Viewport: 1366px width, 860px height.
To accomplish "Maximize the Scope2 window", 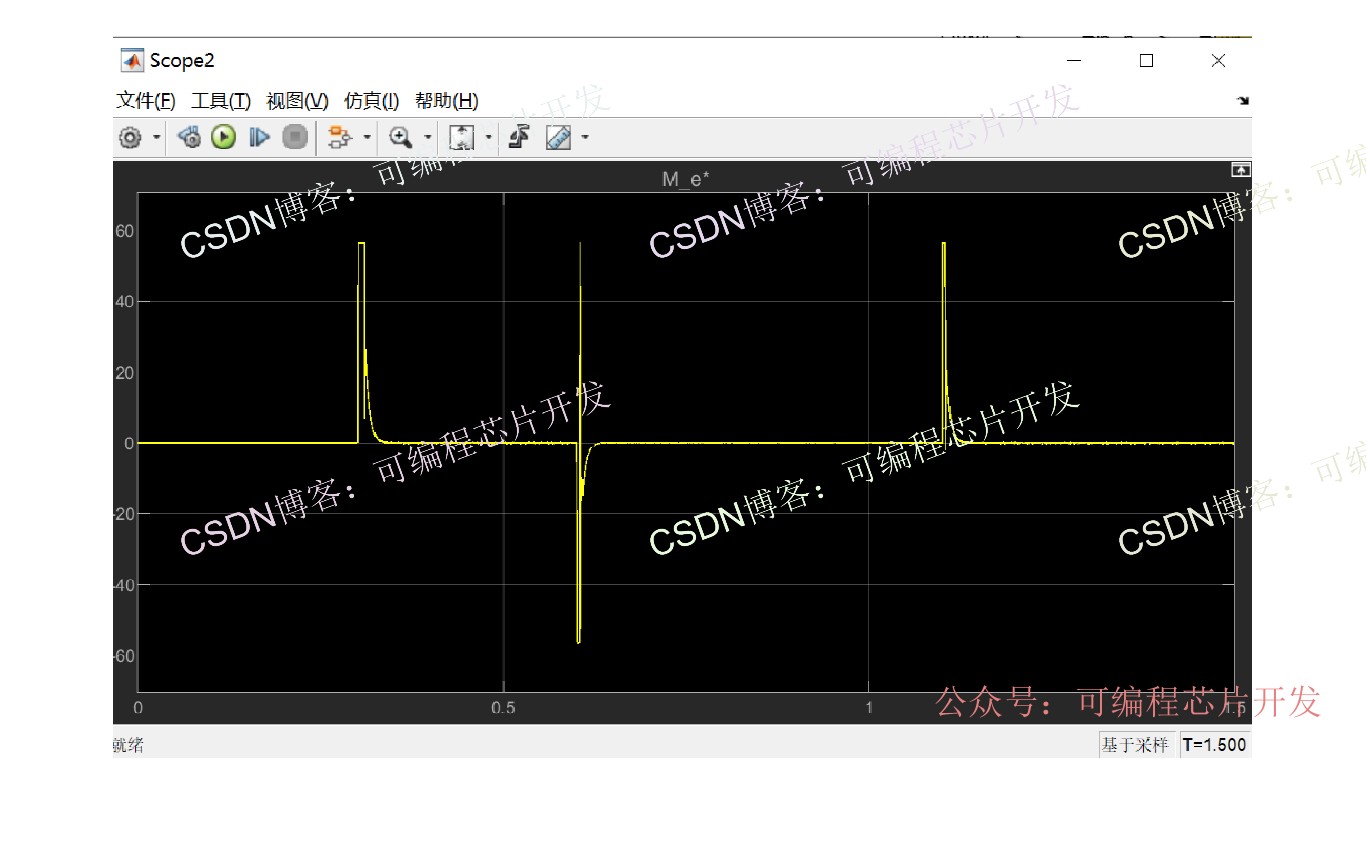I will [1146, 61].
